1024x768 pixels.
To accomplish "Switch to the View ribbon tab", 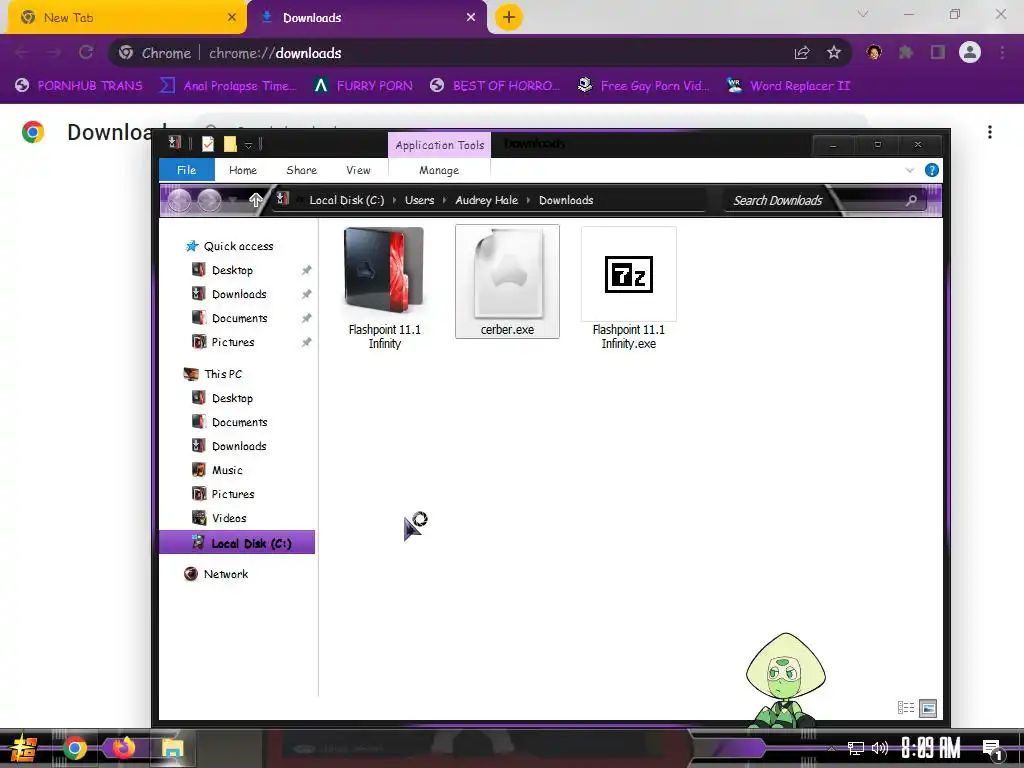I will pos(358,170).
